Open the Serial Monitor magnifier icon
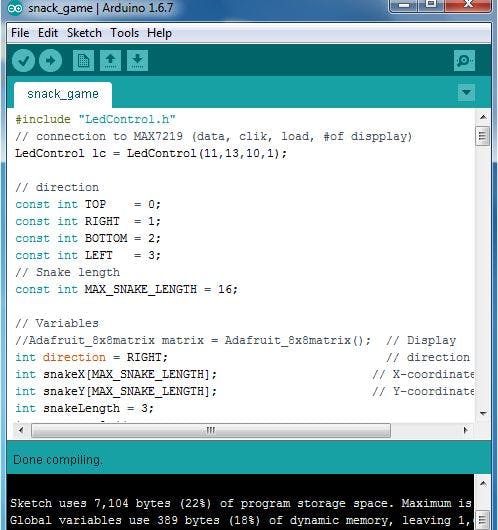 coord(464,61)
